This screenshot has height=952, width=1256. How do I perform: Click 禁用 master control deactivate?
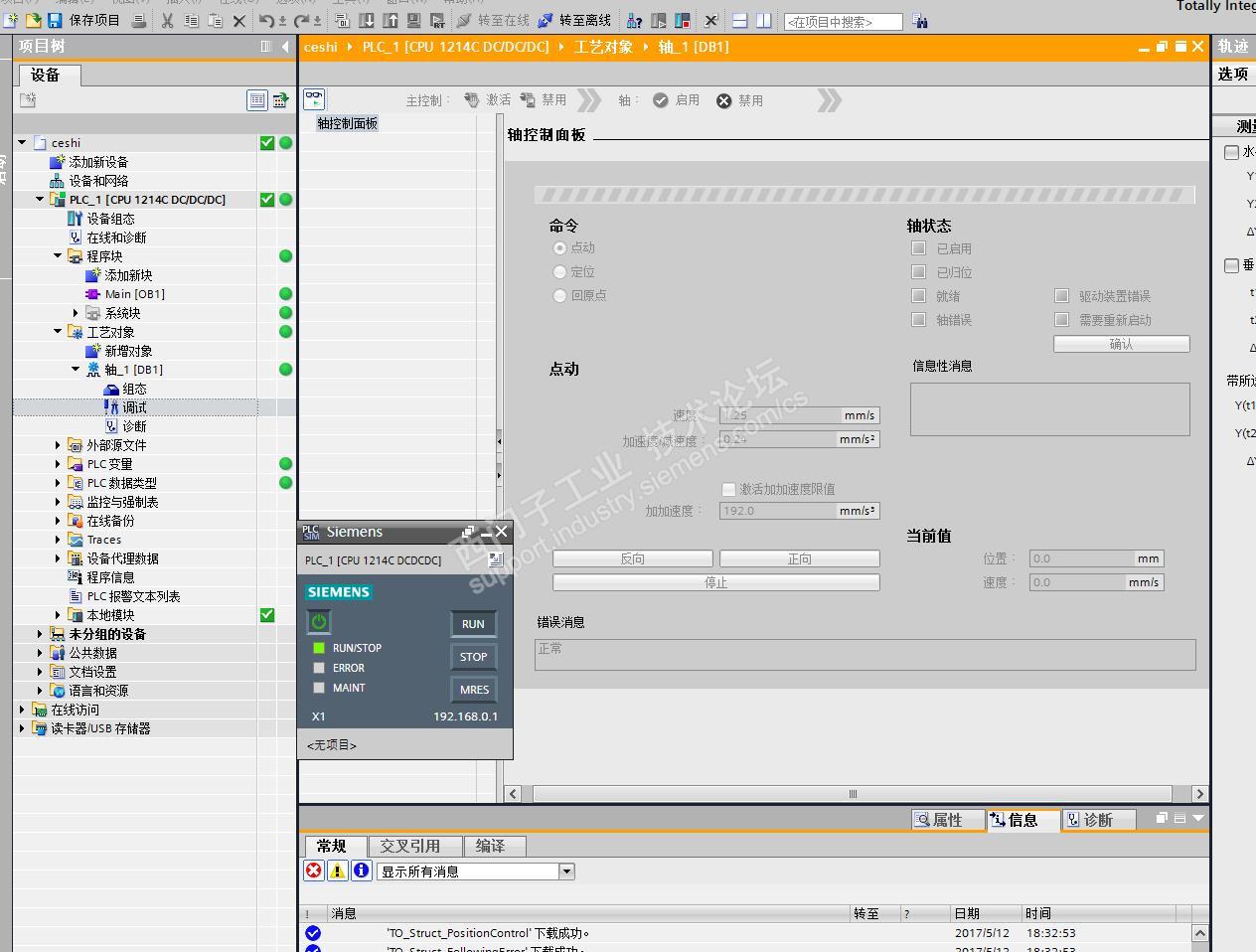[543, 100]
